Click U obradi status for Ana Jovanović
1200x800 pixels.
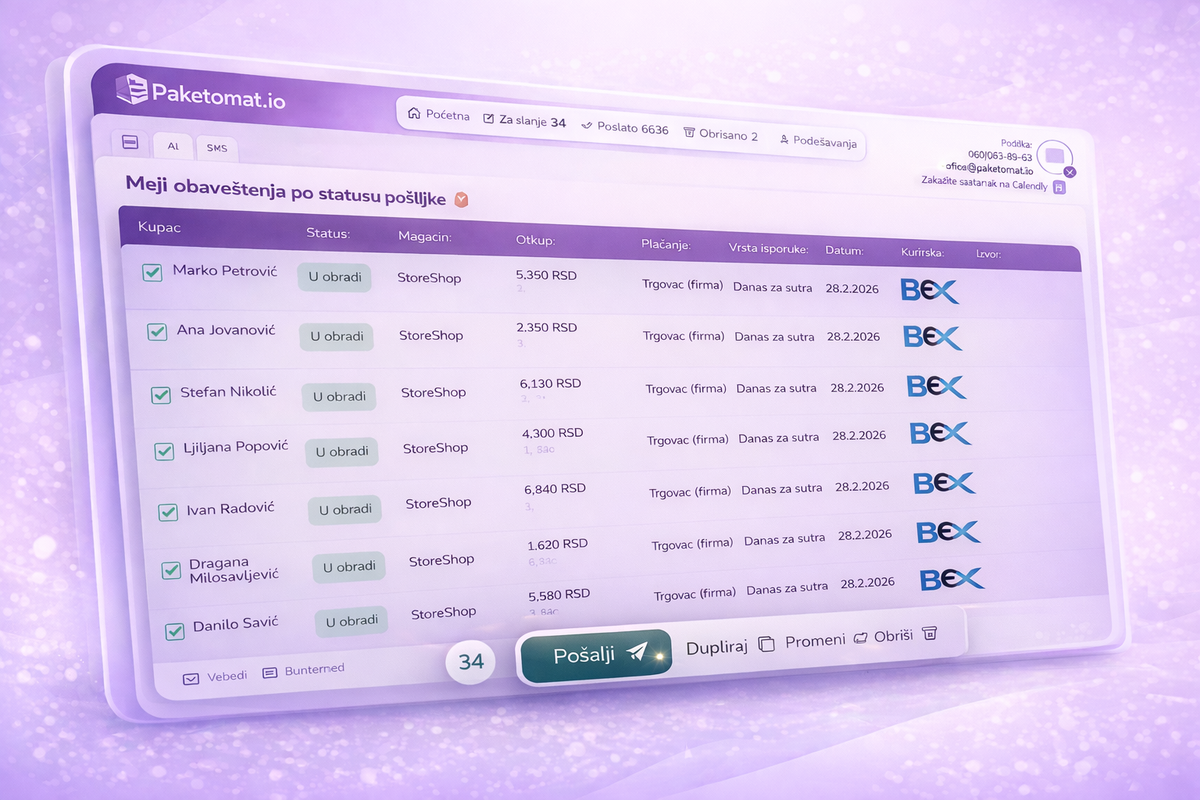[x=337, y=336]
